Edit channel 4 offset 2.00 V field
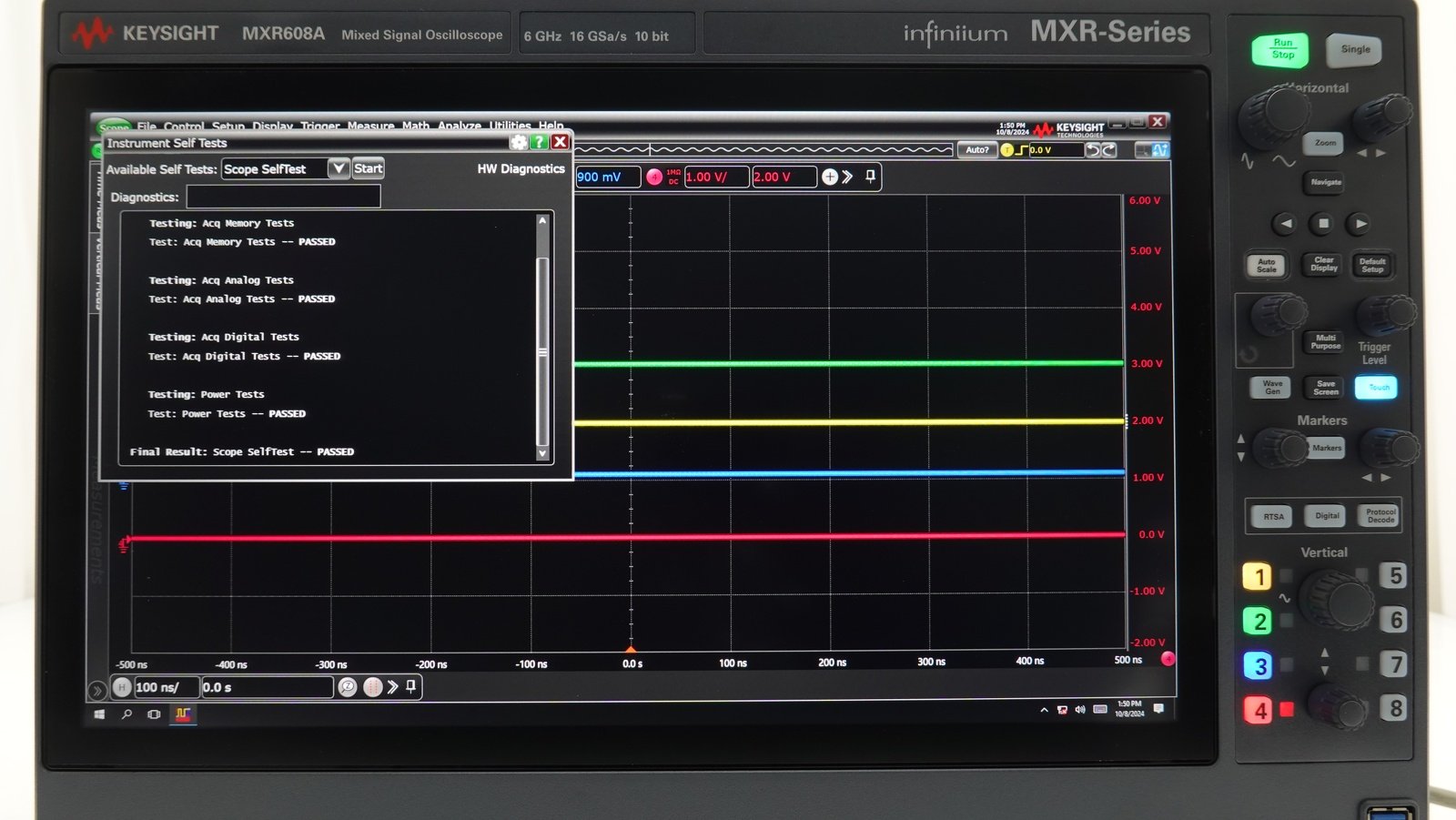This screenshot has height=820, width=1456. click(784, 177)
